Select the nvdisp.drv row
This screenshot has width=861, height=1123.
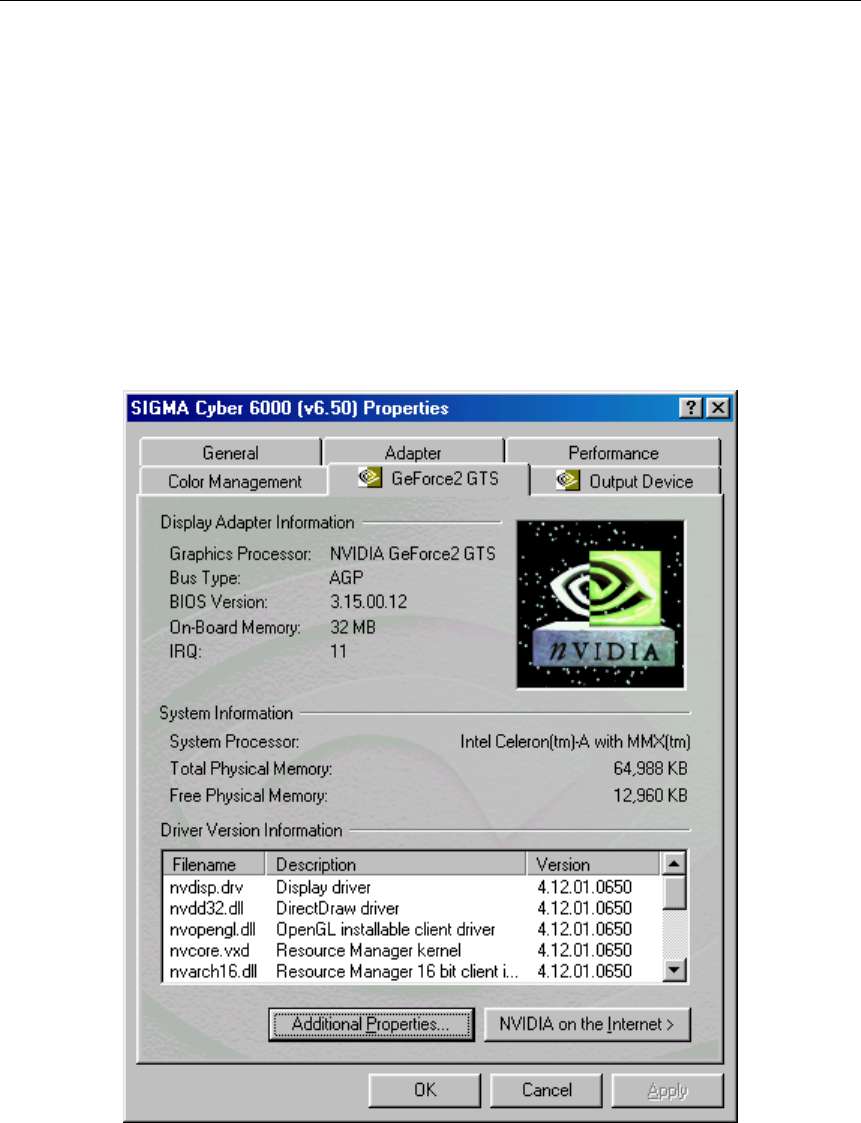412,887
